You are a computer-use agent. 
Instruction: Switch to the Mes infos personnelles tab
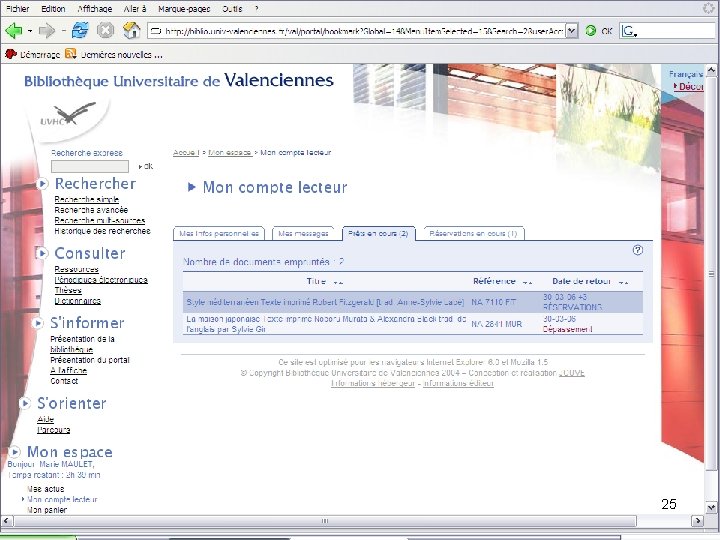pyautogui.click(x=219, y=233)
